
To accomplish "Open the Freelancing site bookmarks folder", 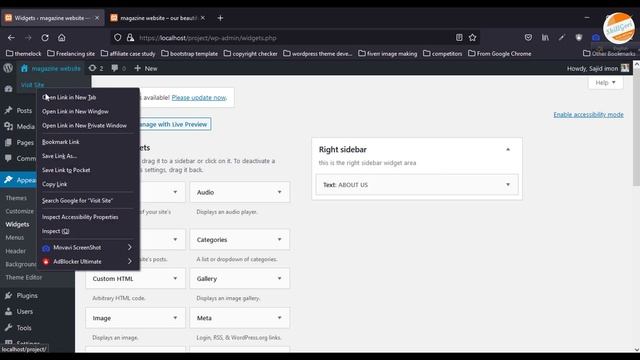I will coord(71,53).
